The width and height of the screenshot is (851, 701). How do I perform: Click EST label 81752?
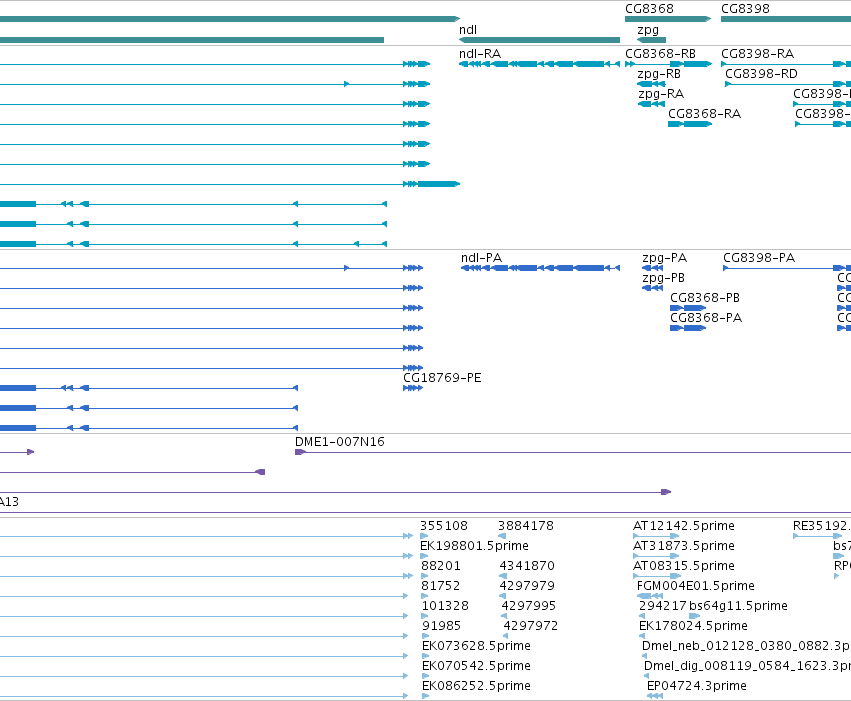(440, 586)
